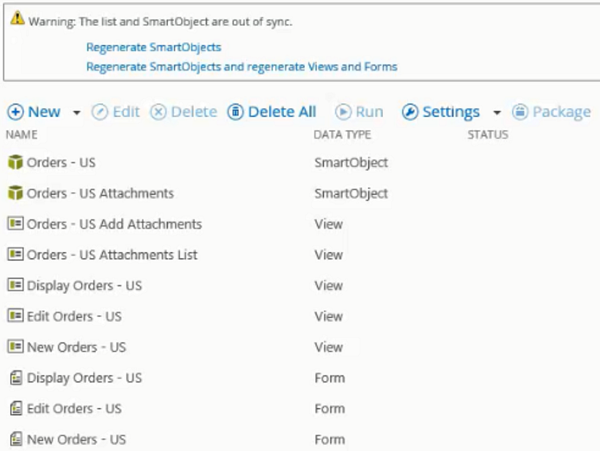This screenshot has width=600, height=452.
Task: Expand the Settings dropdown arrow
Action: 497,113
